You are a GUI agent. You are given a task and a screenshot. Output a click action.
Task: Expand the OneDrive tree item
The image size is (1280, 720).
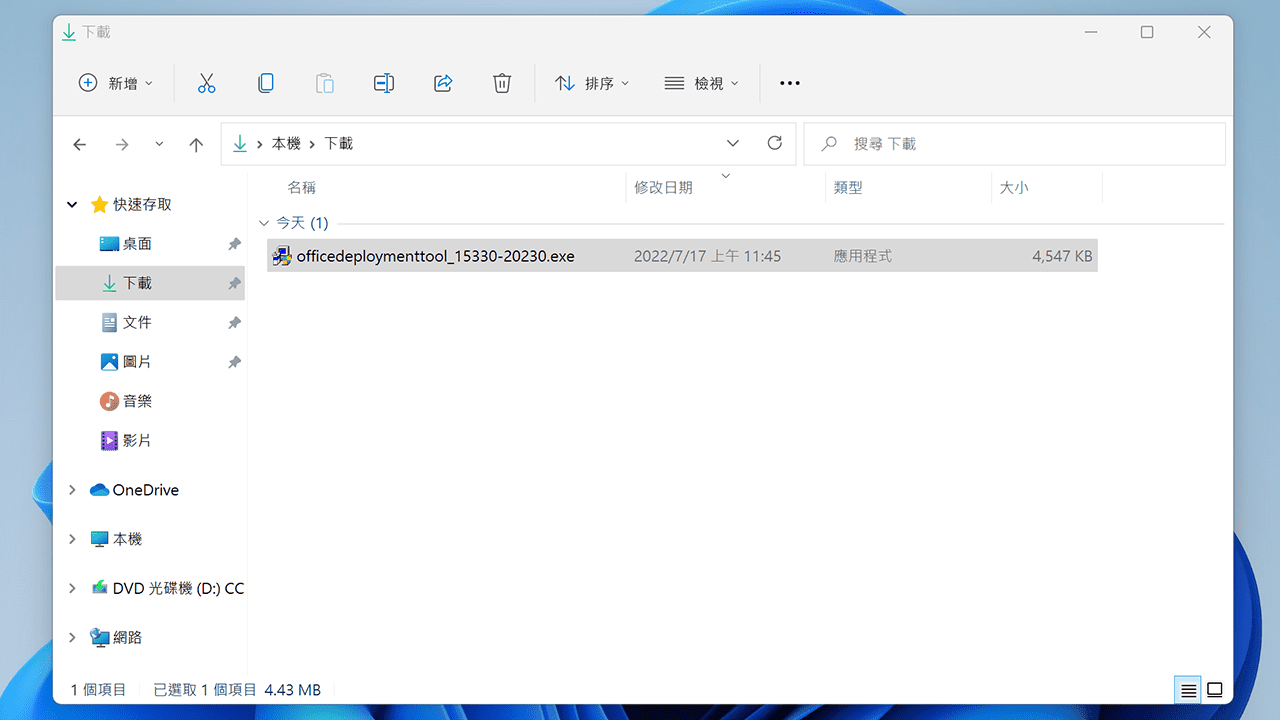point(71,490)
